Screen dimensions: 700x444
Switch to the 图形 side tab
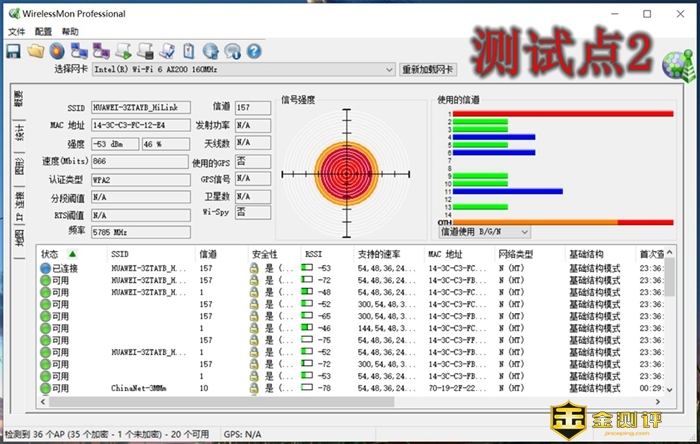(x=18, y=167)
